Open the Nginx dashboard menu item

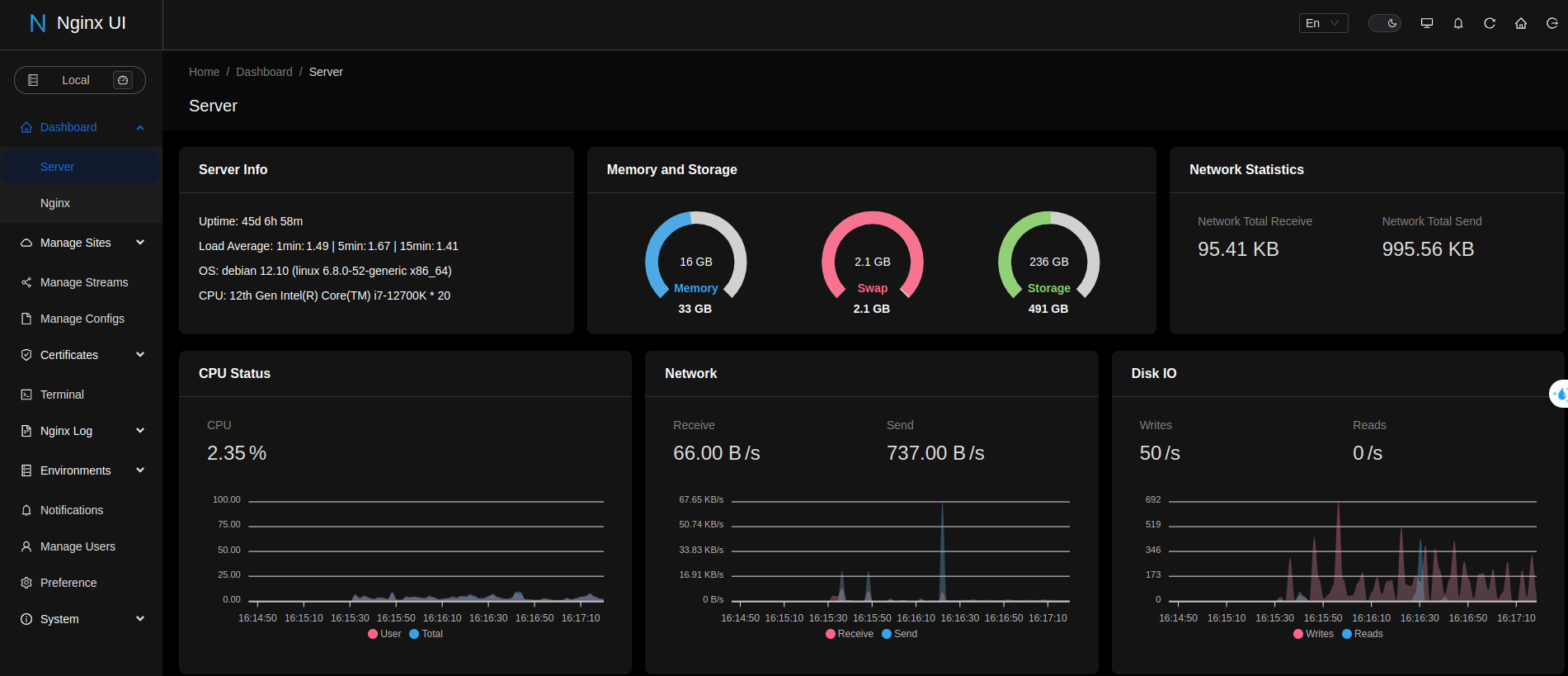[55, 203]
